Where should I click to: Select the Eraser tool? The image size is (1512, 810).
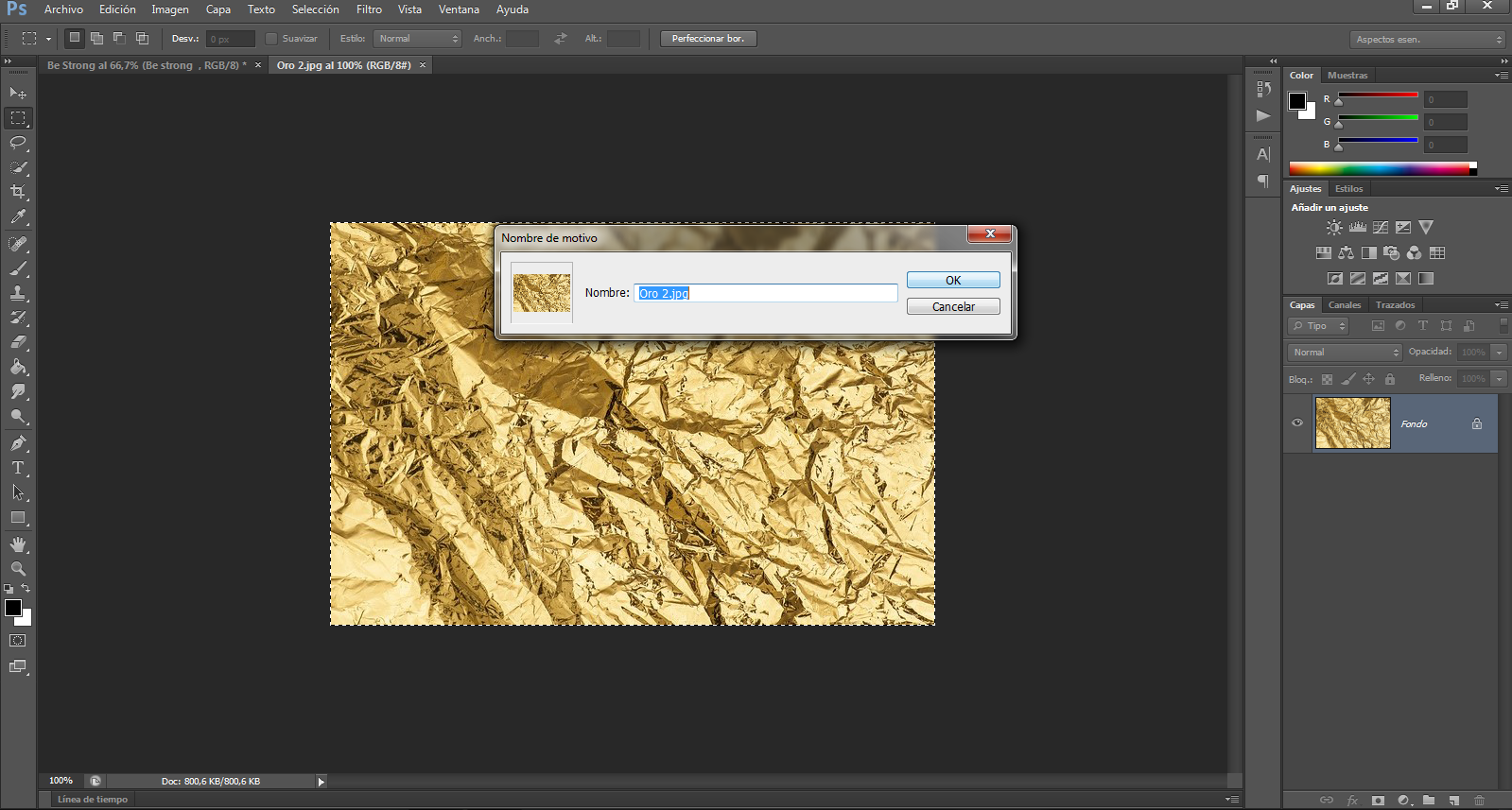click(x=18, y=342)
